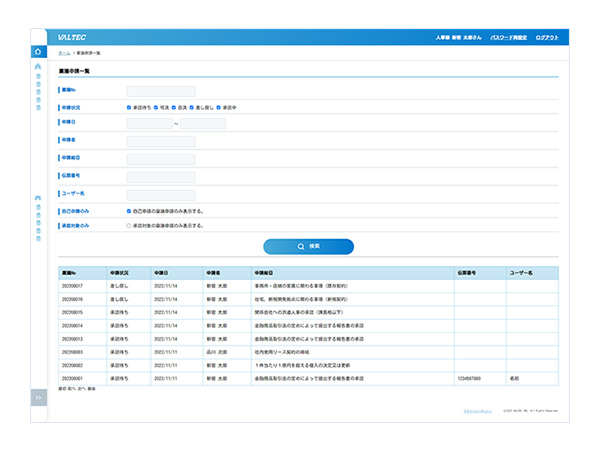Toggle the 自己申請のみ checkbox

click(129, 211)
